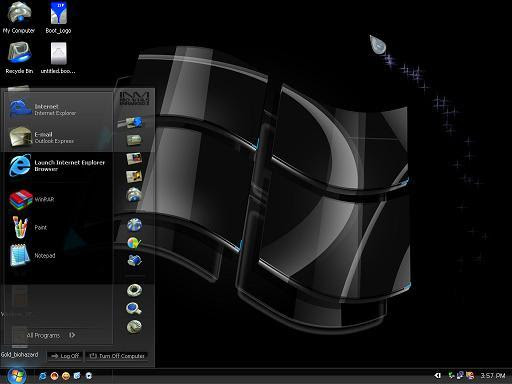Click the yellow-pink tray icon beside the clock
The height and width of the screenshot is (384, 512).
(x=470, y=376)
